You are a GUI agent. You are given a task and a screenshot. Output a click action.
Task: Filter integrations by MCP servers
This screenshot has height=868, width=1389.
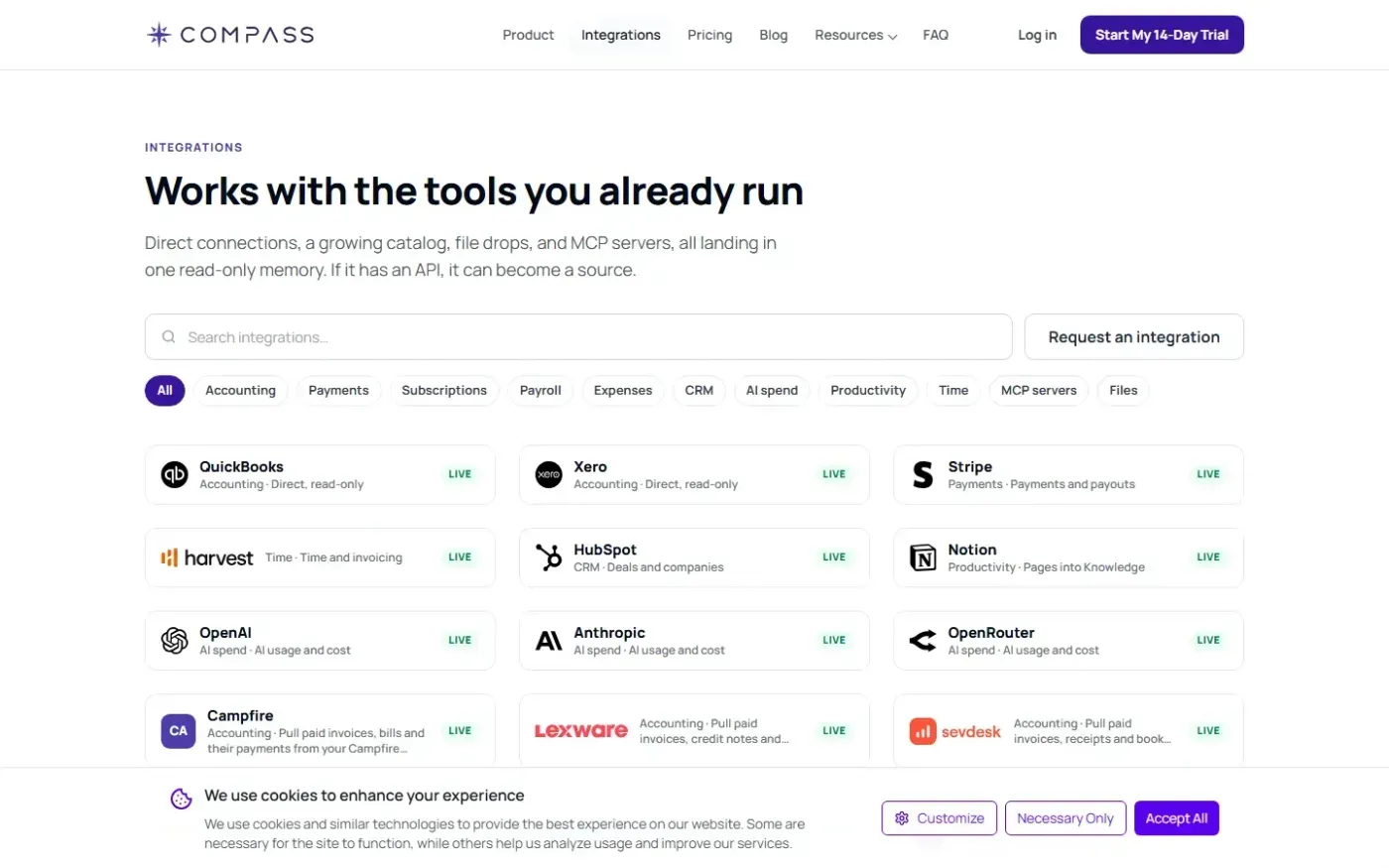coord(1039,391)
